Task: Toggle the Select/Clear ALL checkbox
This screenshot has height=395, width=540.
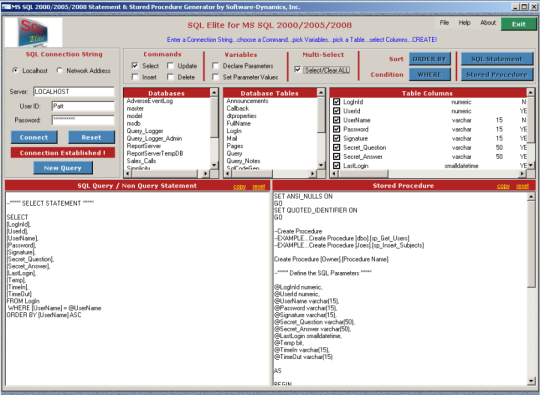Action: coord(298,70)
